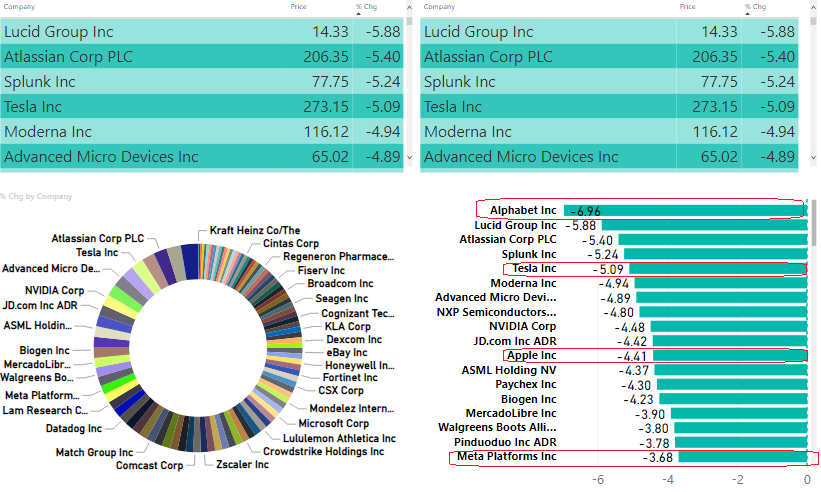The height and width of the screenshot is (492, 821).
Task: Click -4.89 change value in right table
Action: point(777,157)
